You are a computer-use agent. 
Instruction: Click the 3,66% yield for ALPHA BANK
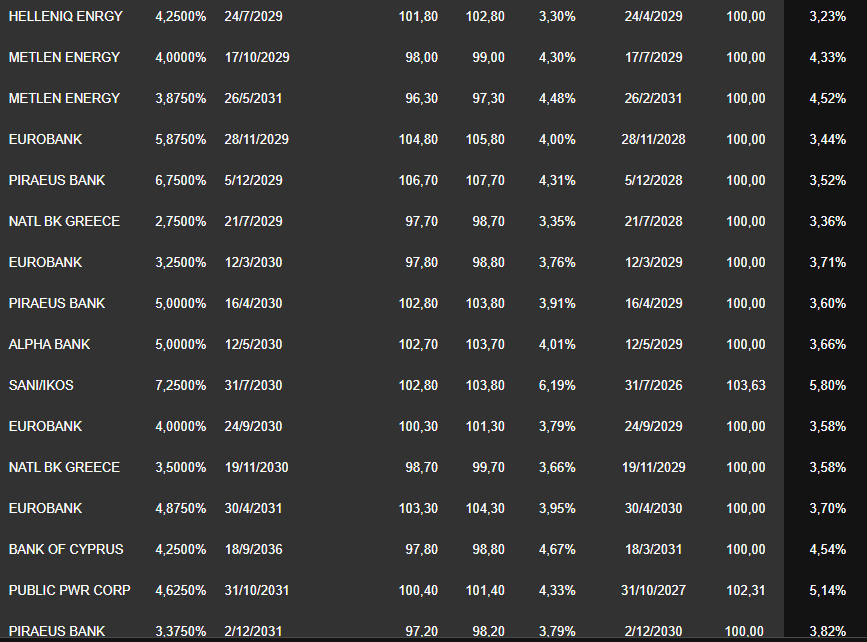pos(828,344)
